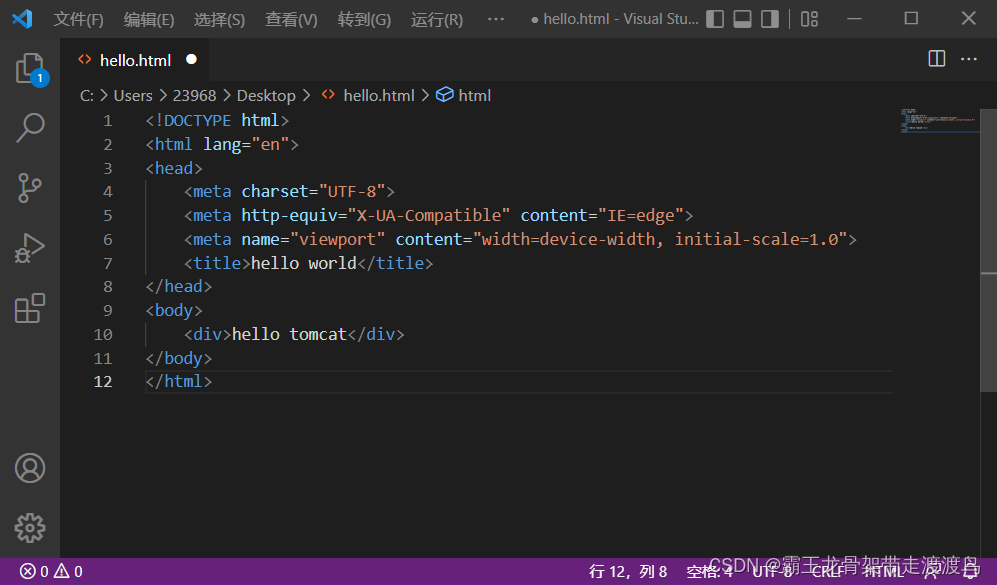
Task: Click the Desktop breadcrumb segment
Action: point(266,95)
